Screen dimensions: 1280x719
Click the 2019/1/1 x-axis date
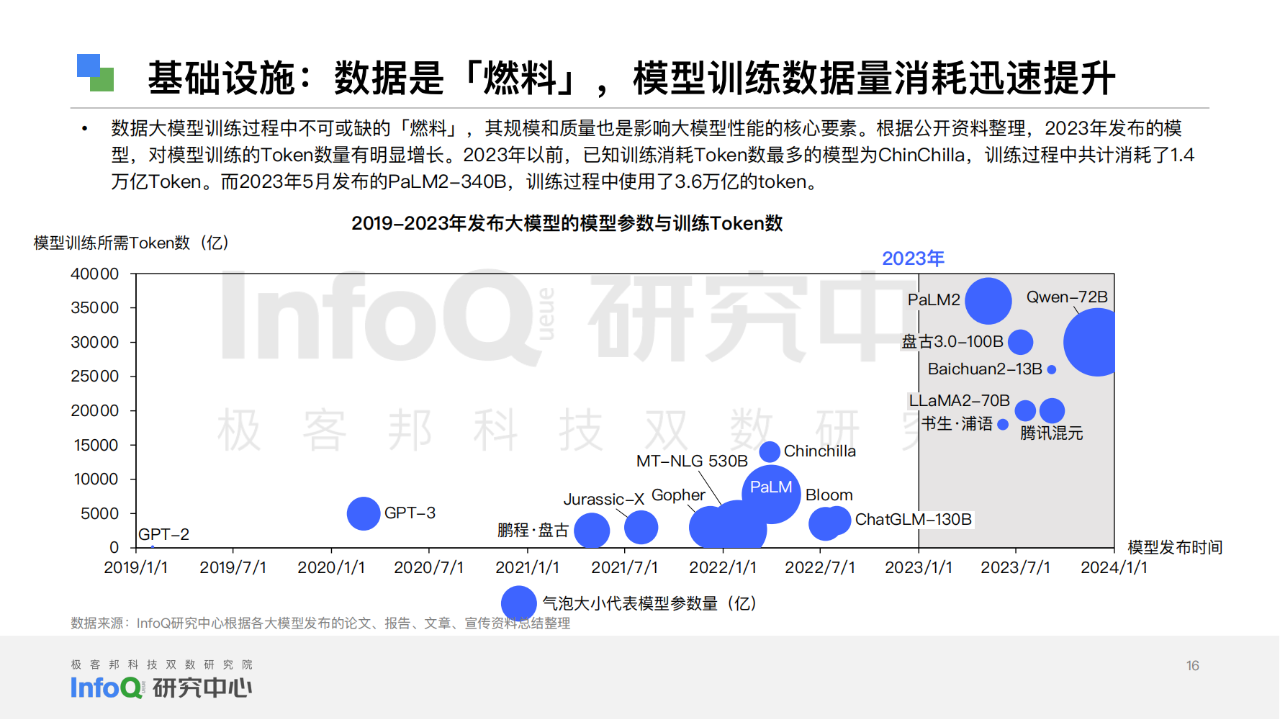pos(136,568)
